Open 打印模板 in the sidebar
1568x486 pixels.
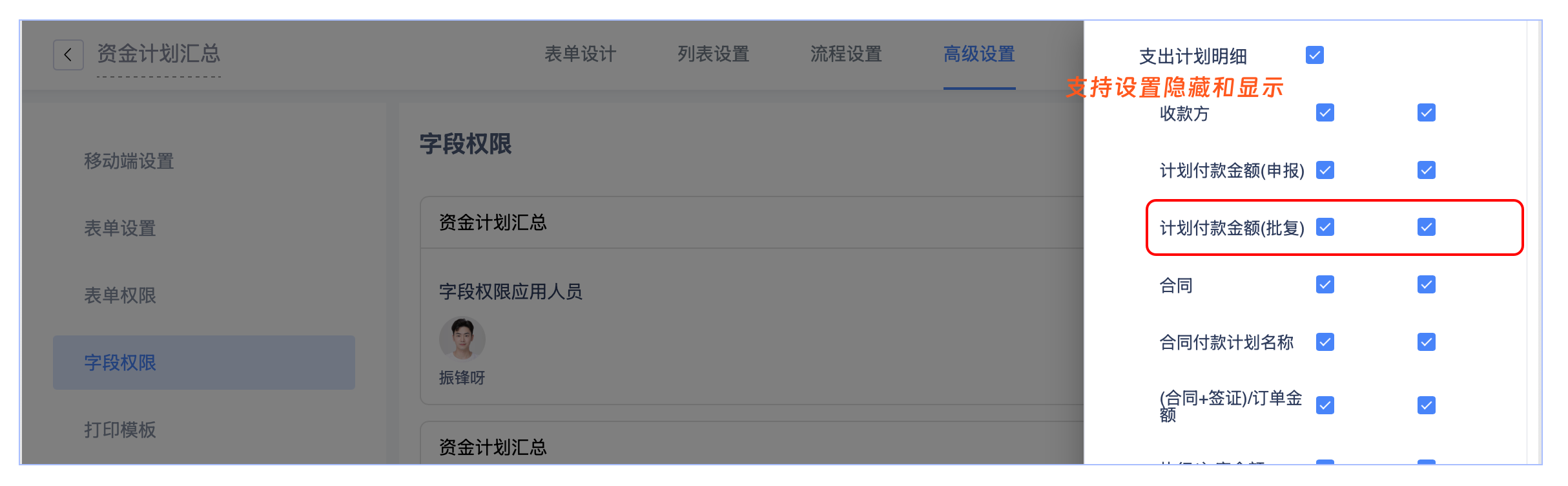pyautogui.click(x=120, y=430)
